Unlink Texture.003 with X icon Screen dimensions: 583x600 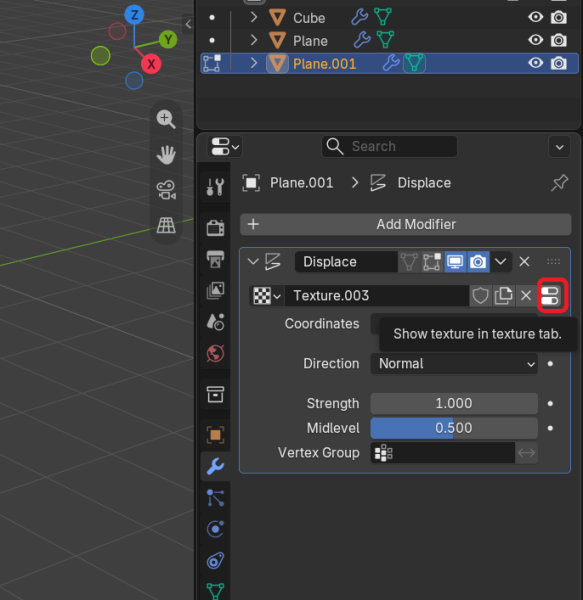coord(526,296)
